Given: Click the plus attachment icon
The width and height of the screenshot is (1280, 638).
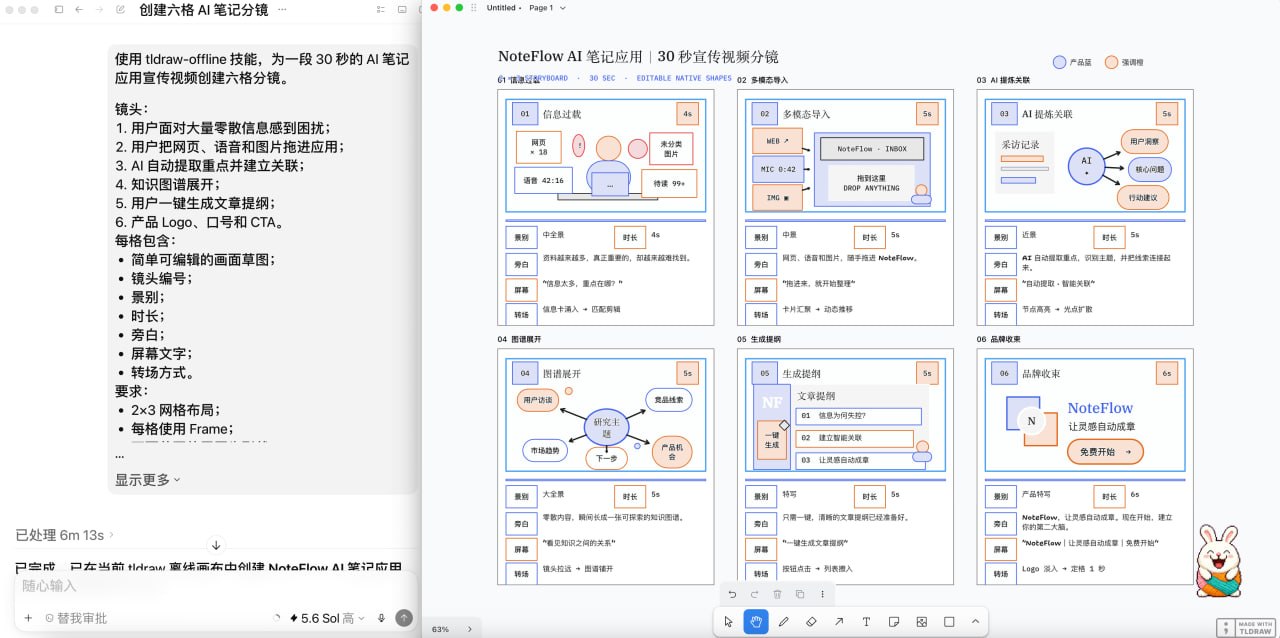Looking at the screenshot, I should (28, 618).
